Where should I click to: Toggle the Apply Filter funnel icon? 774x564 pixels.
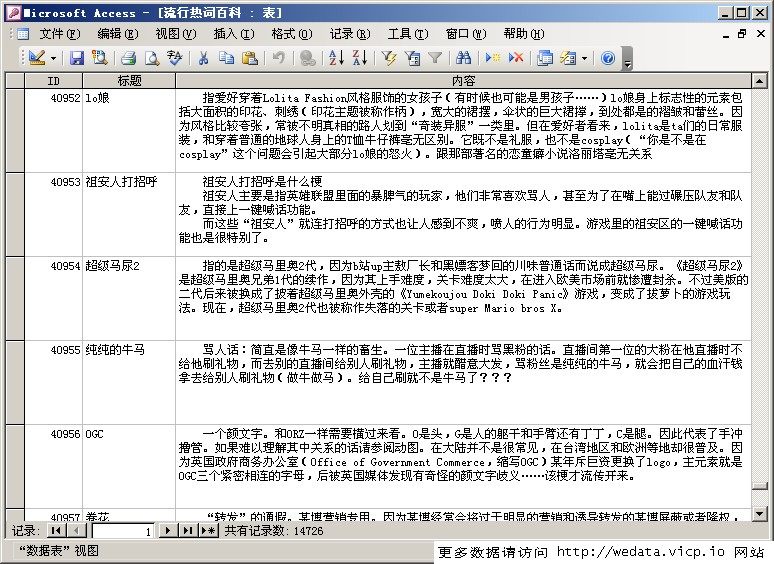[x=435, y=58]
